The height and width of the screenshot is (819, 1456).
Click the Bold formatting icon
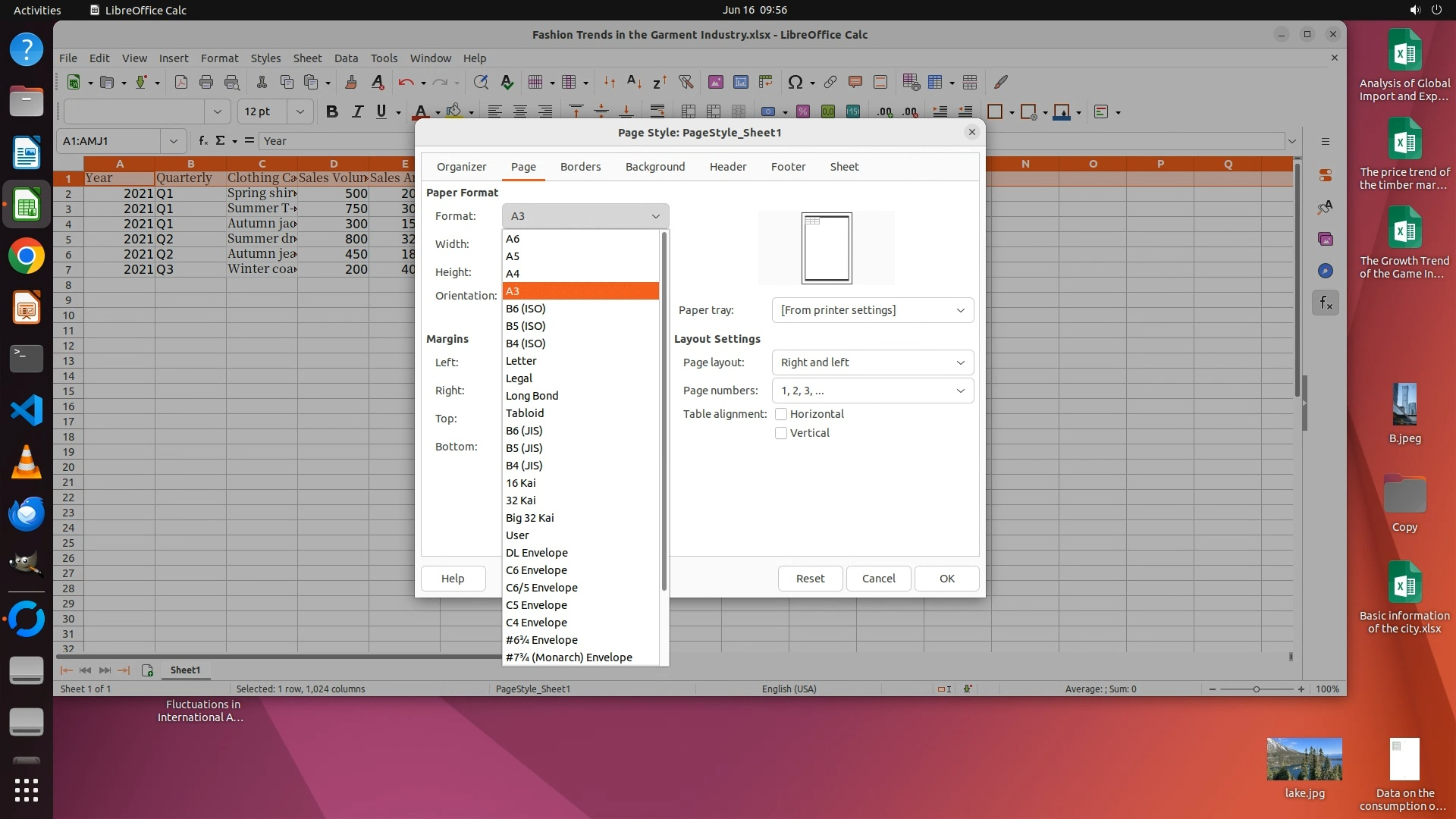click(x=331, y=111)
